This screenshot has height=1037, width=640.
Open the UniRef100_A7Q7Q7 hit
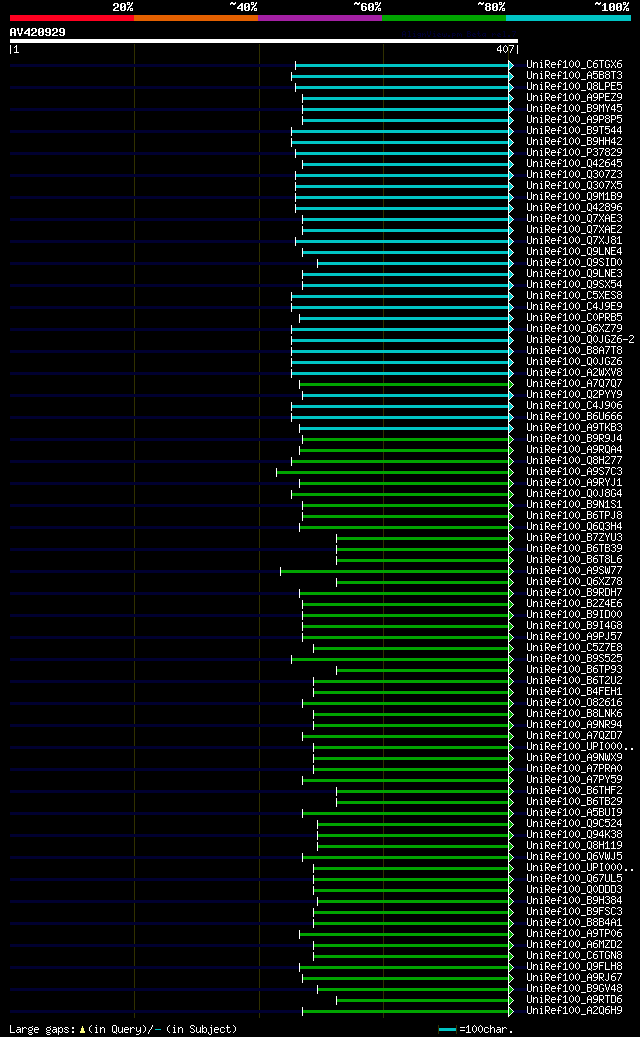[574, 384]
